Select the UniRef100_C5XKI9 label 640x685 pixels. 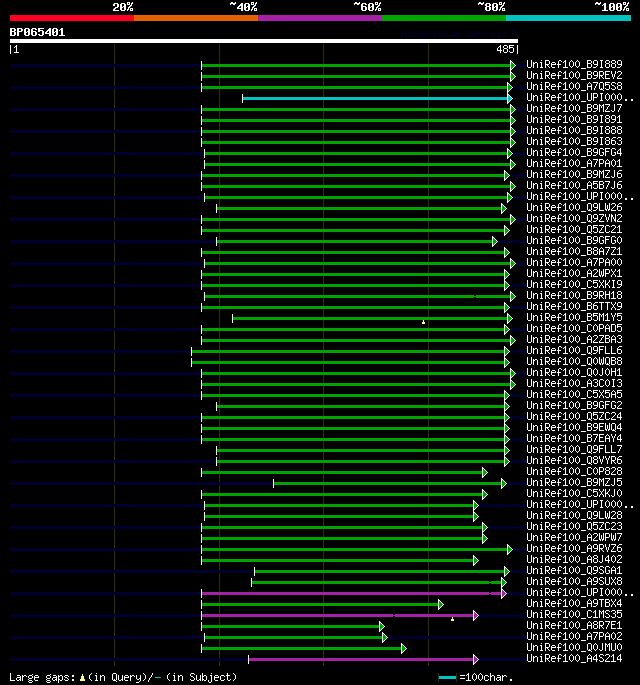[574, 284]
